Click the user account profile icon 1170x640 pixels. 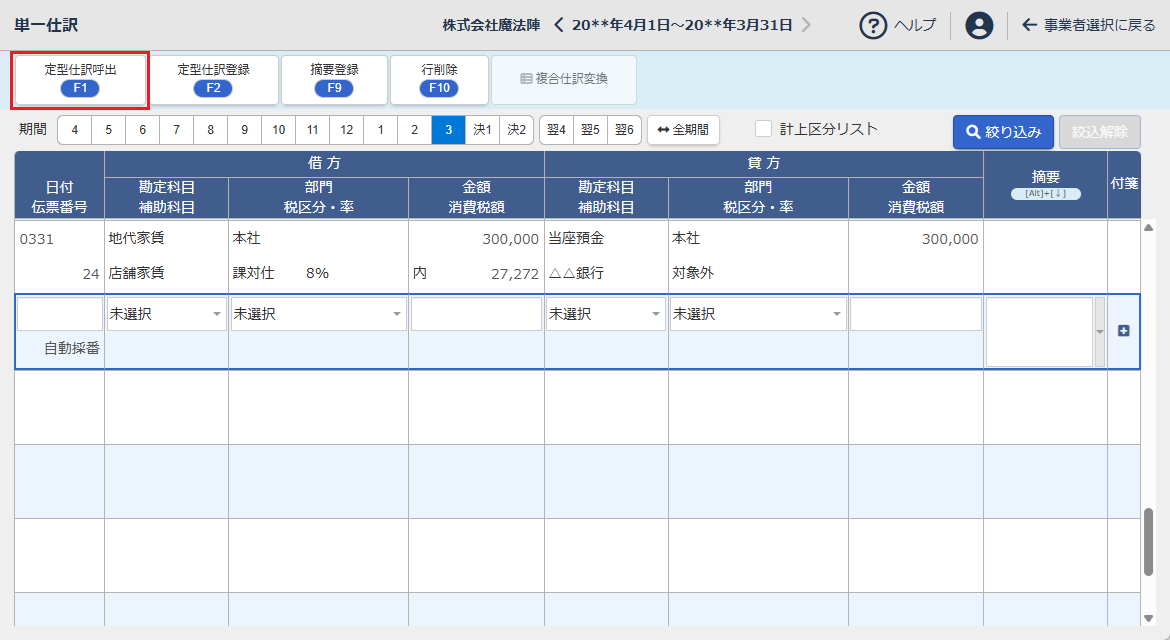point(979,25)
